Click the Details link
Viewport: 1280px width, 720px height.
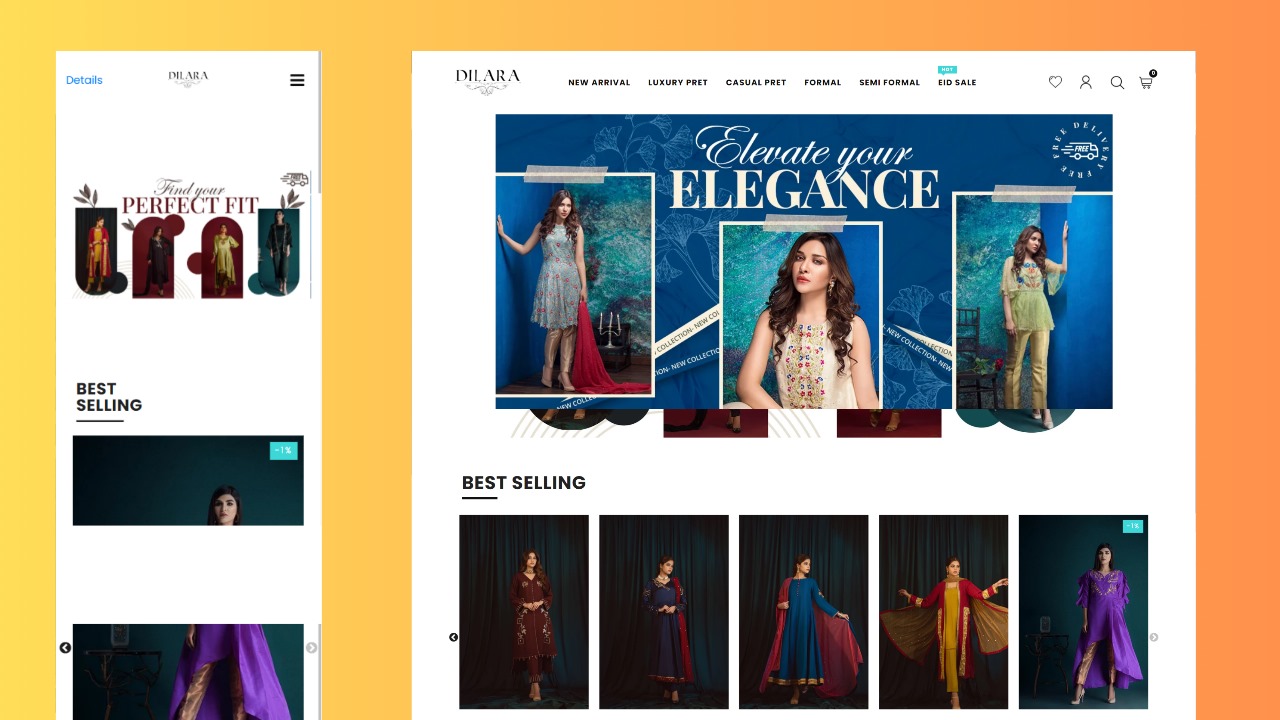coord(84,80)
